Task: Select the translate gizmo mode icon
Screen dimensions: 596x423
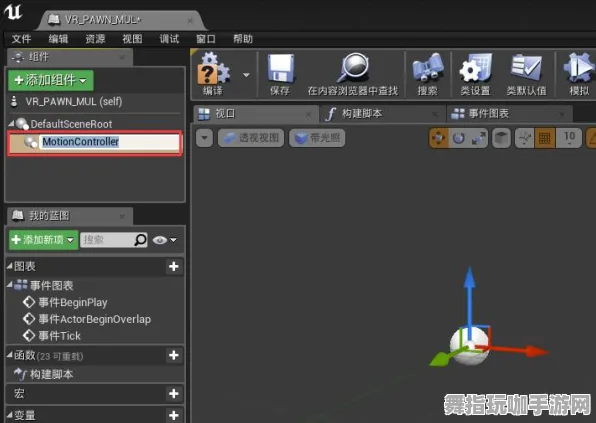Action: pos(438,138)
